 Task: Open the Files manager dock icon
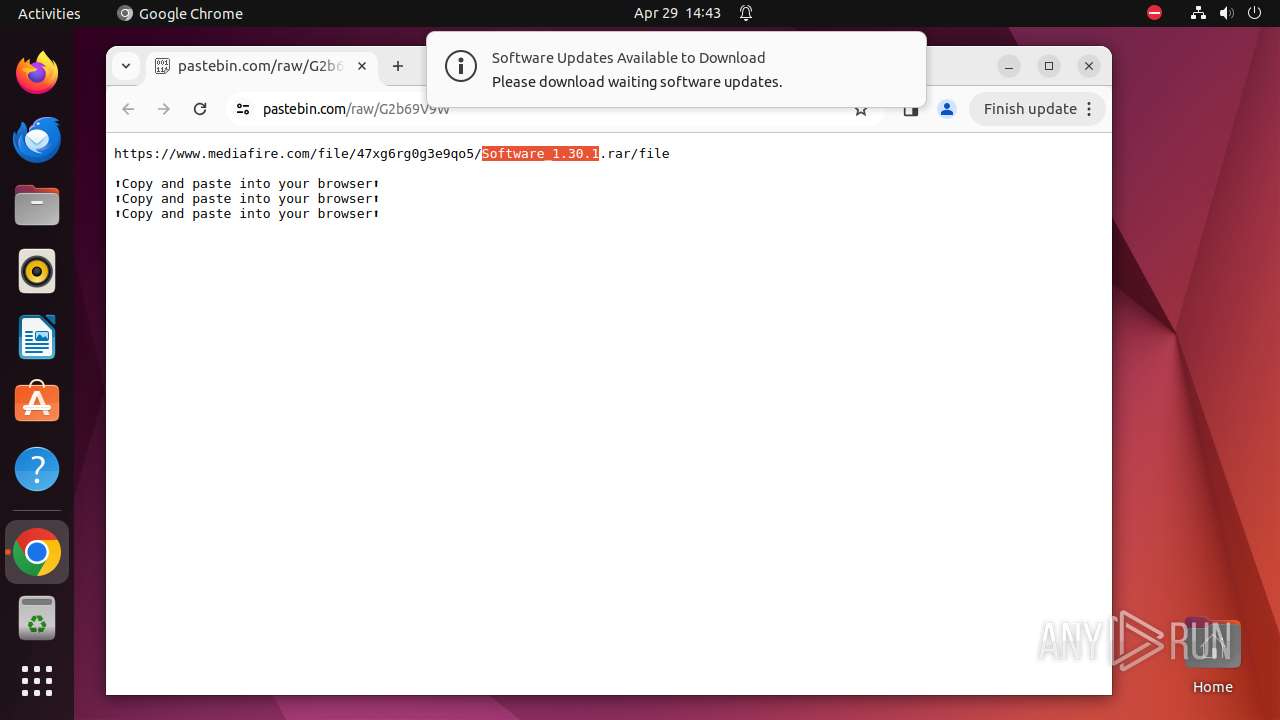(x=37, y=205)
